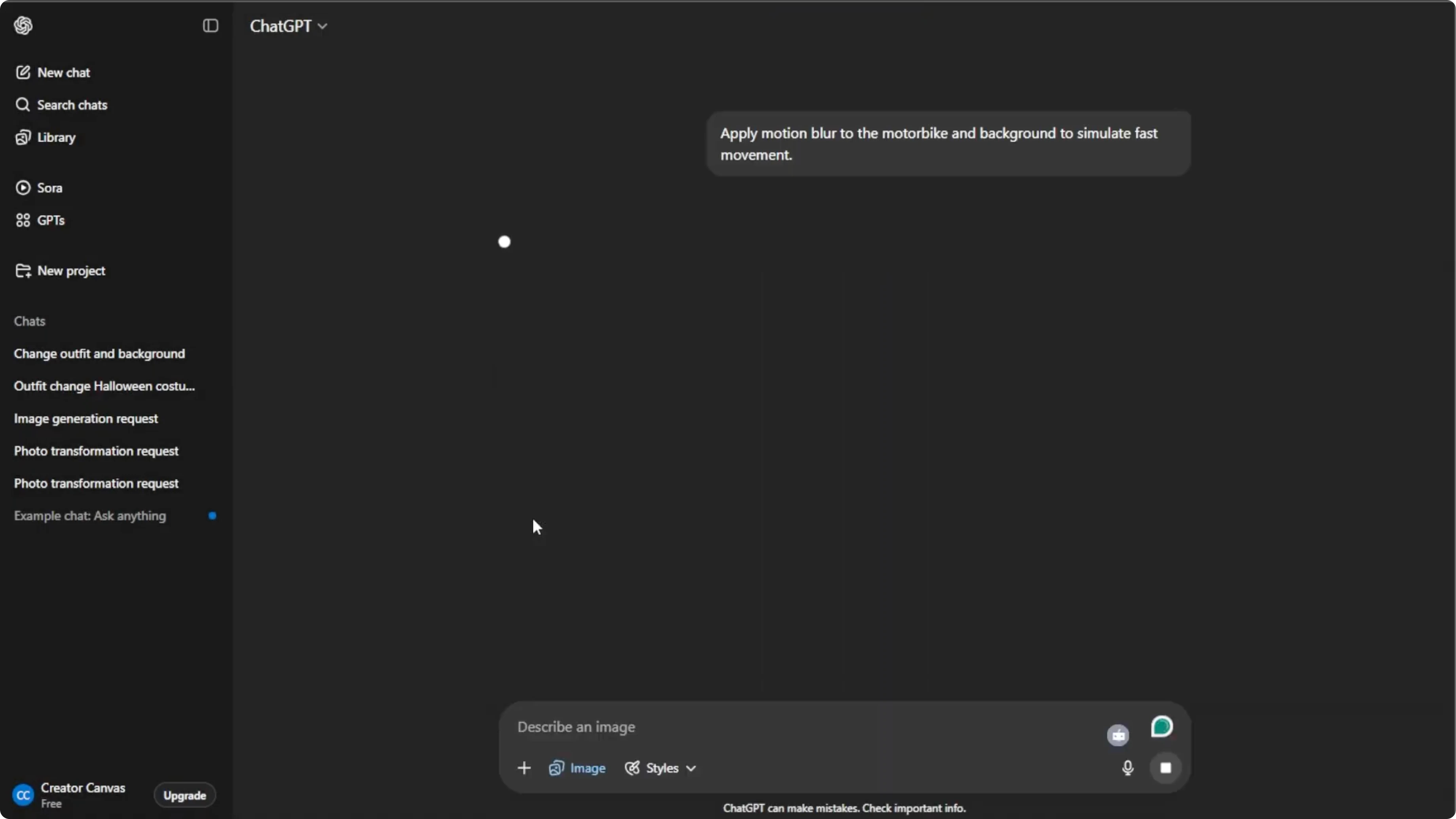Click the plus attach icon in composer
This screenshot has width=1456, height=819.
524,768
